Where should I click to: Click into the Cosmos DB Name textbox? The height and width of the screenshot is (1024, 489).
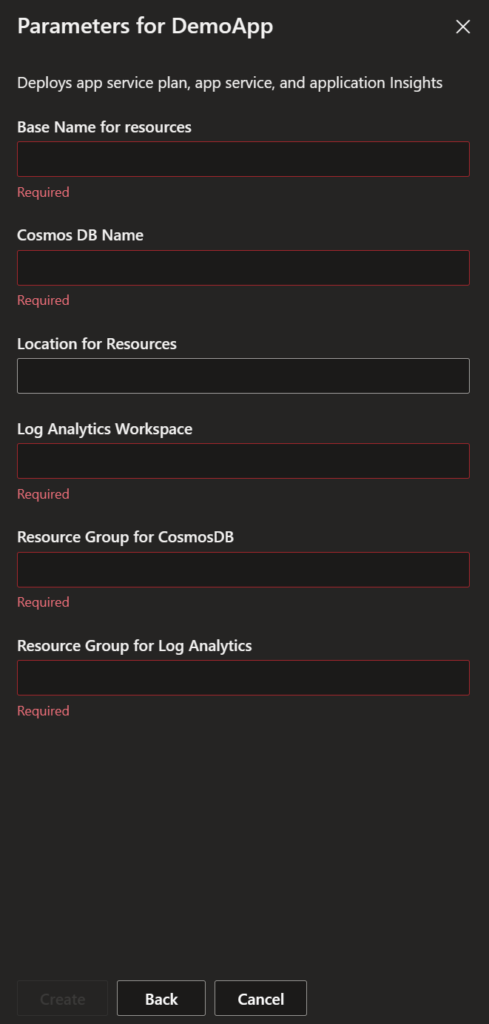click(243, 268)
